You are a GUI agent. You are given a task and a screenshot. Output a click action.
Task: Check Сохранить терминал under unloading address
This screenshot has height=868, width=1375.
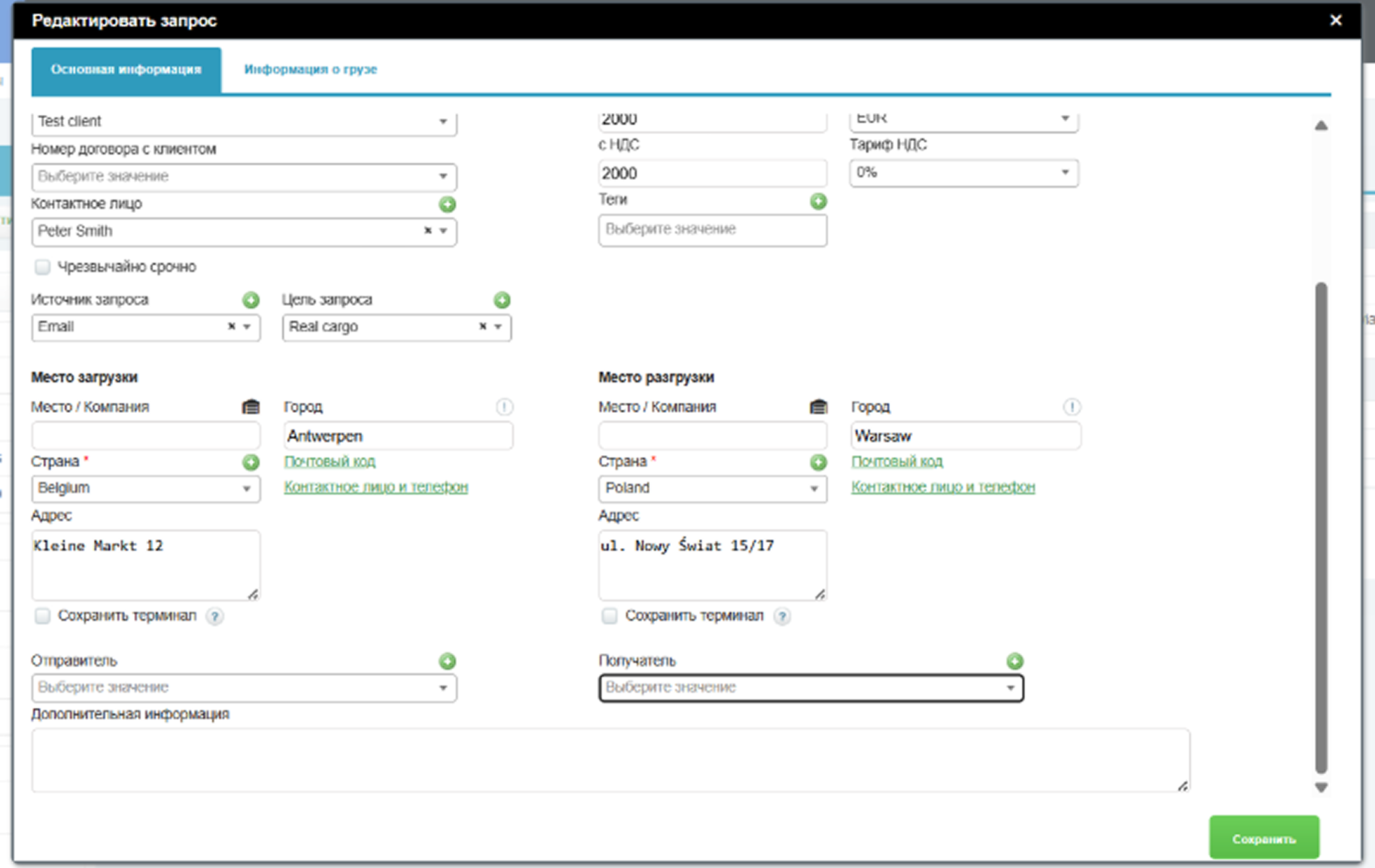point(609,616)
